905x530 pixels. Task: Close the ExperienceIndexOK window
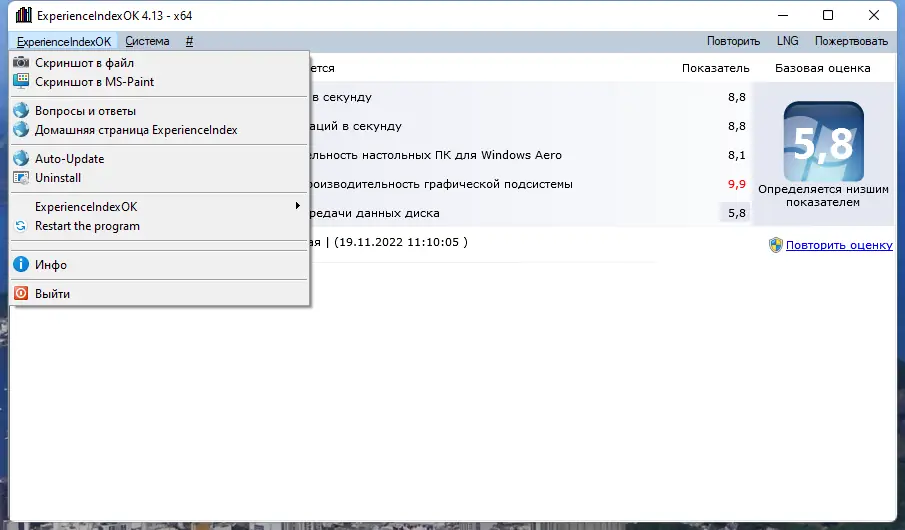click(874, 15)
